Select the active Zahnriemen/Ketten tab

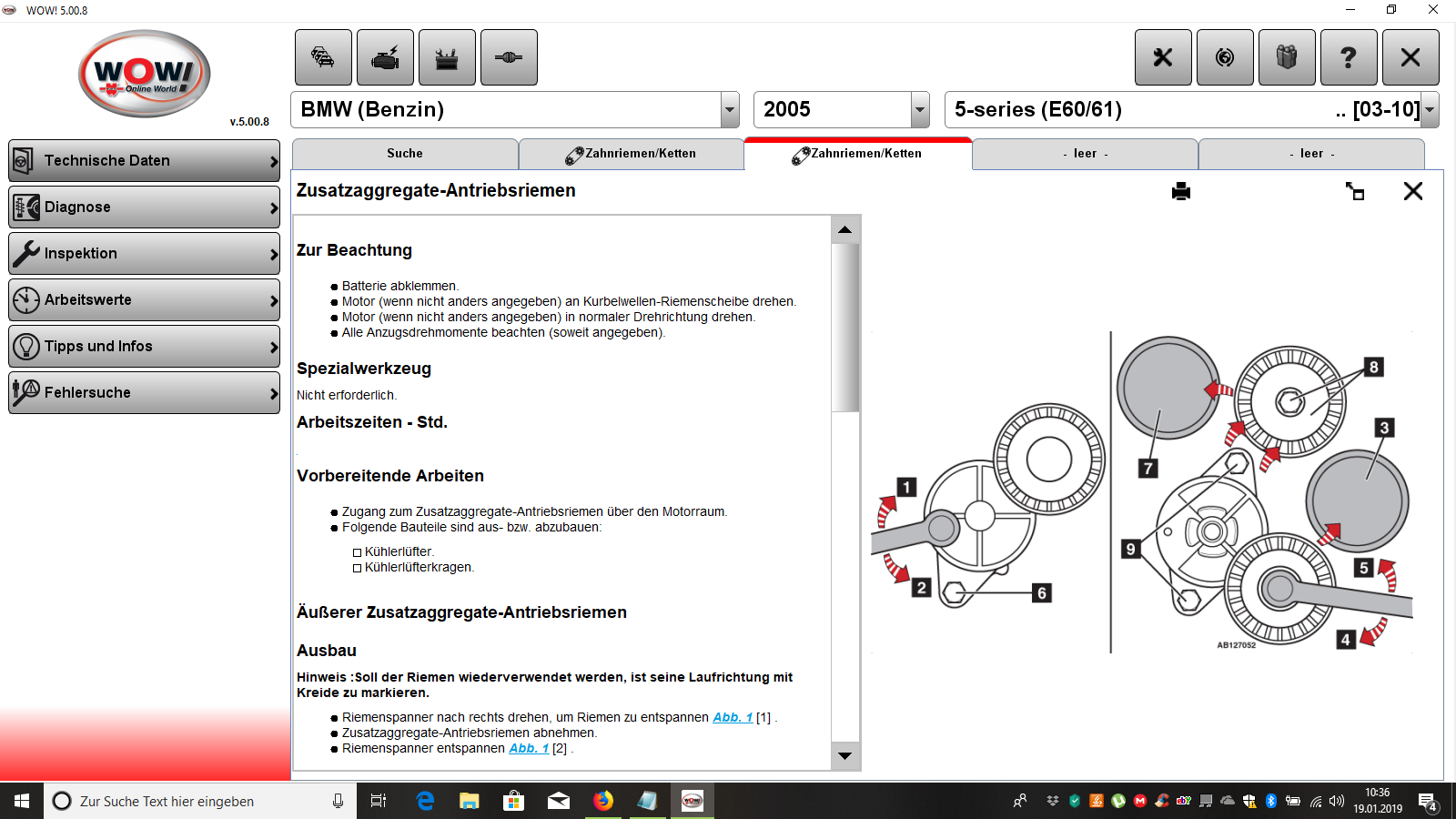pyautogui.click(x=857, y=154)
